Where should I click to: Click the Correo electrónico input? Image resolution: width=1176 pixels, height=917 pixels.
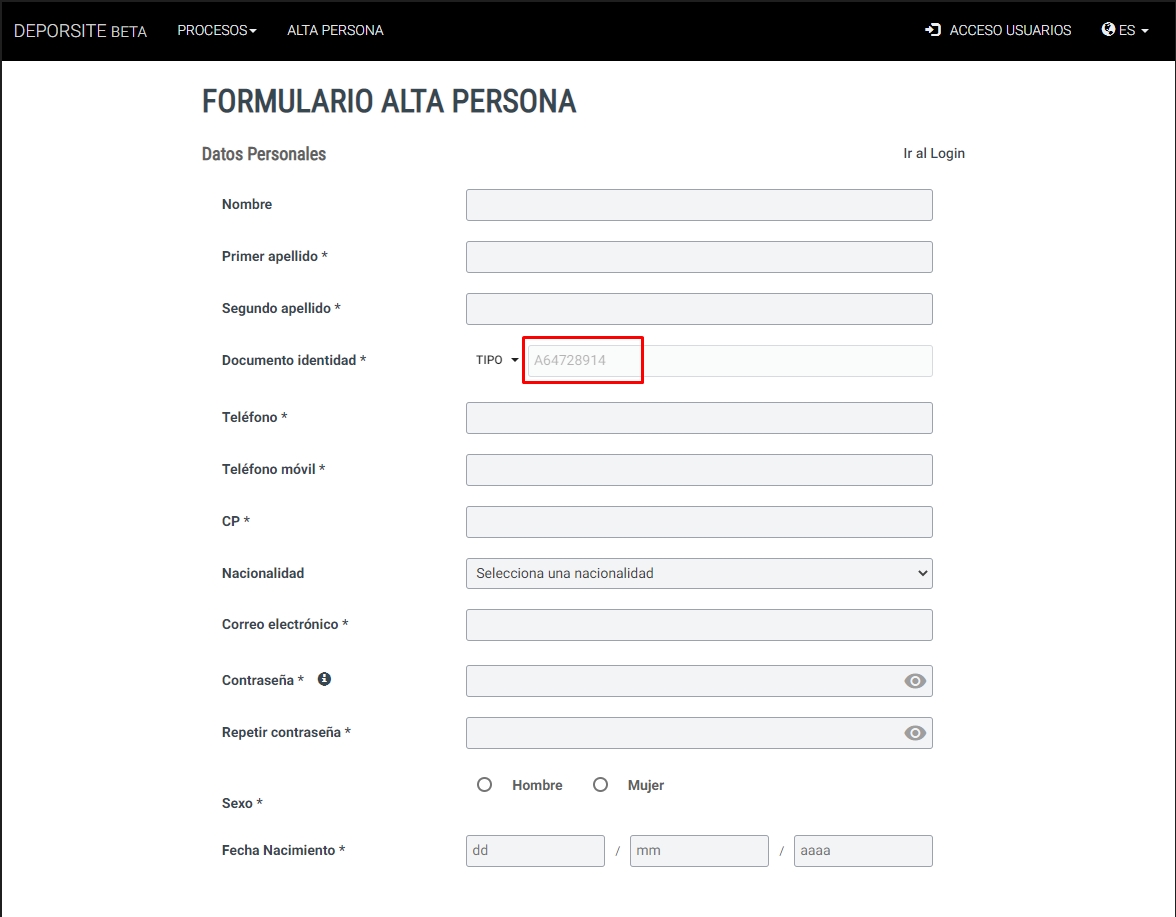click(699, 625)
